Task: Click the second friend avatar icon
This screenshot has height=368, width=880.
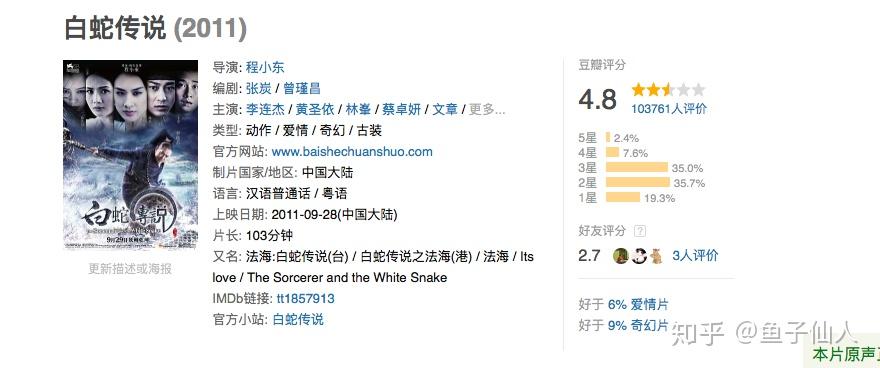Action: (x=639, y=256)
